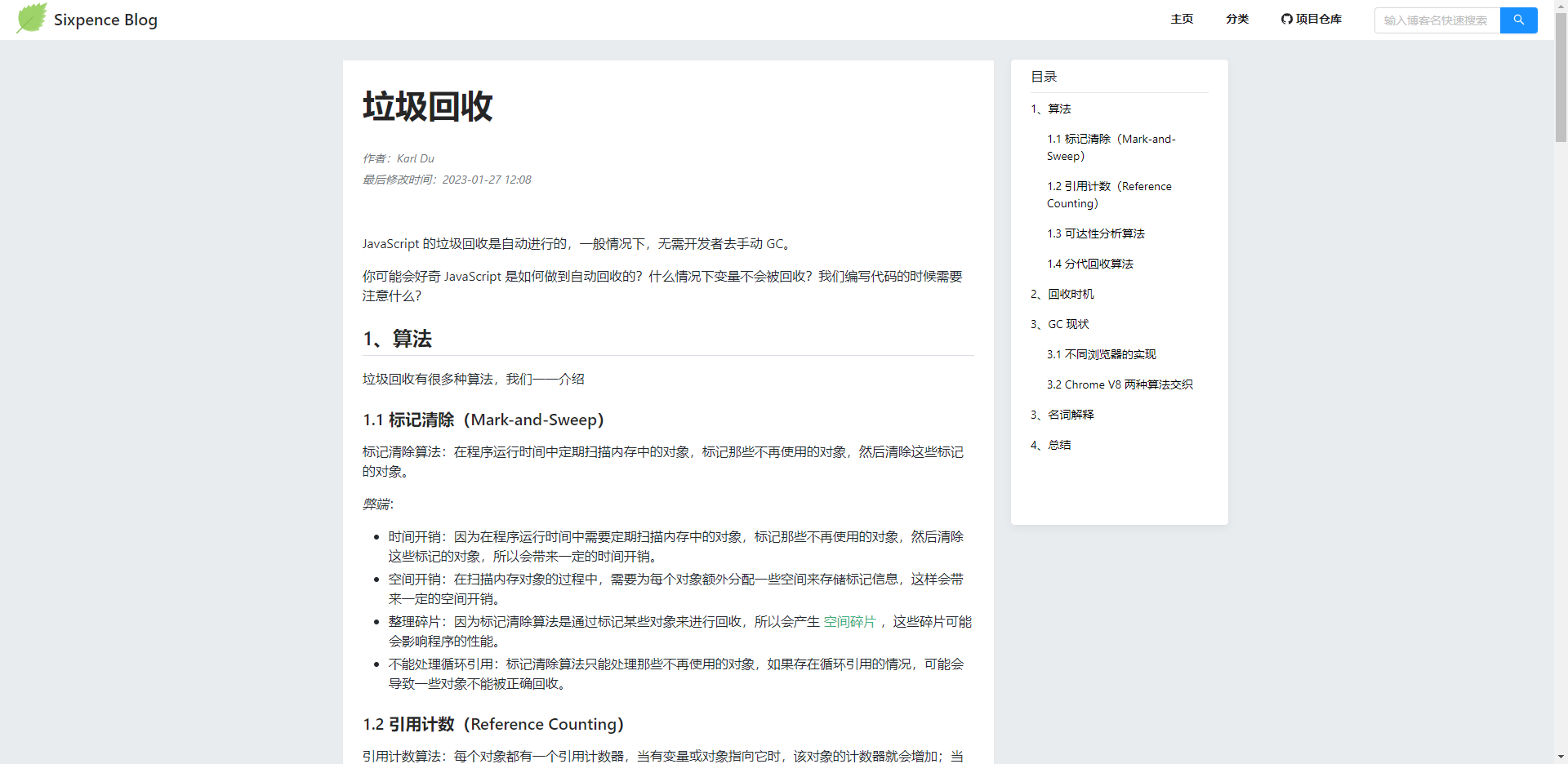Image resolution: width=1568 pixels, height=764 pixels.
Task: Select '1.3 可达性分析算法' in contents
Action: [x=1096, y=233]
